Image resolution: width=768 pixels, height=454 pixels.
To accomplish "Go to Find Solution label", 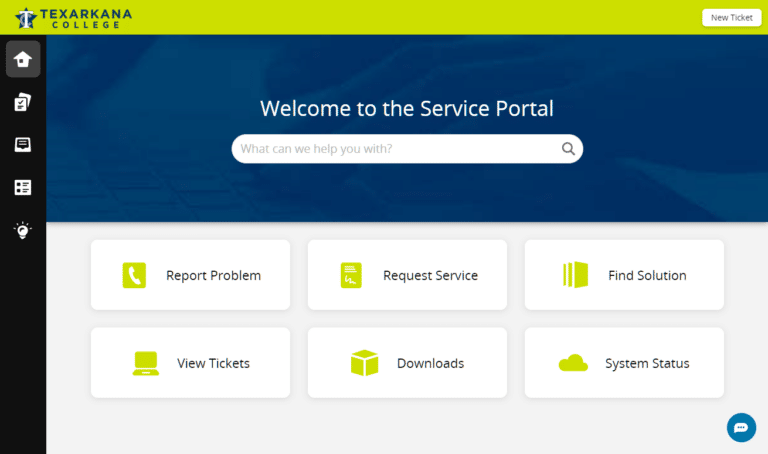I will (x=647, y=275).
